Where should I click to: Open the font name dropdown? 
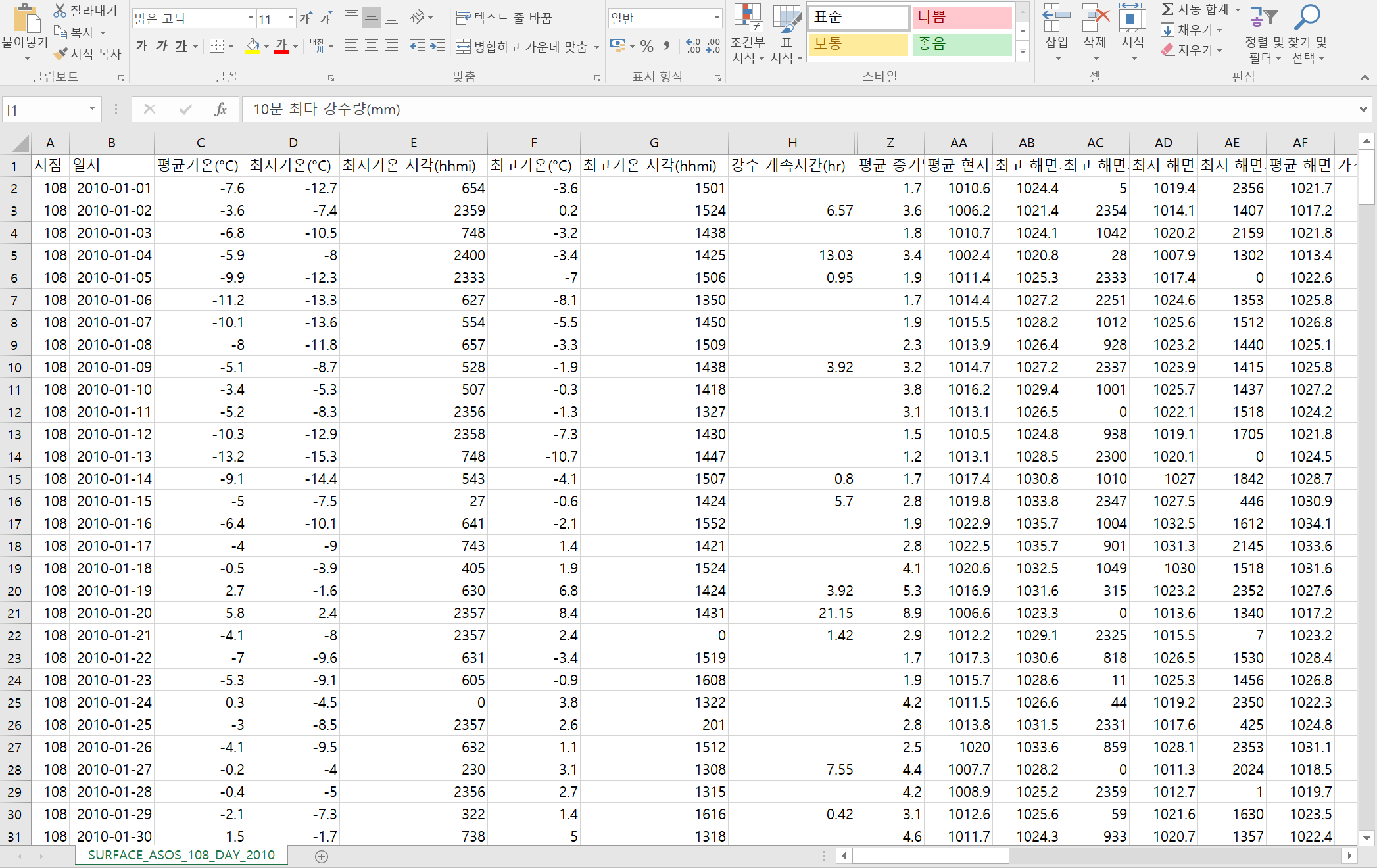tap(251, 18)
